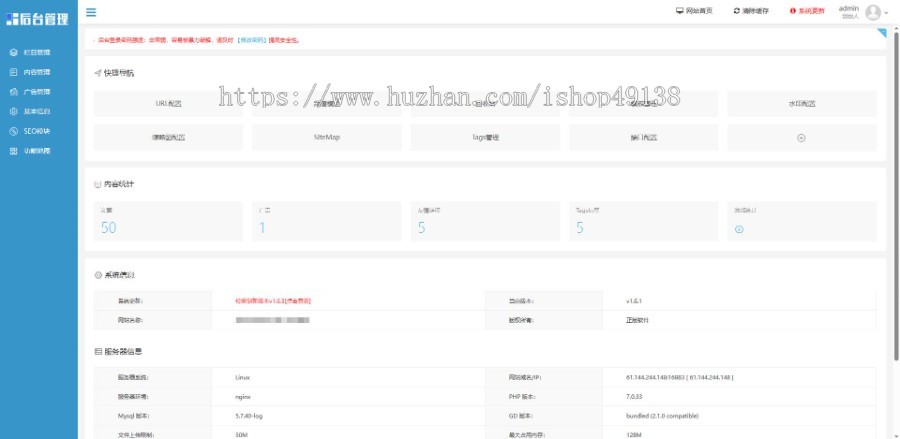
Task: Click the red 系统更新 link
Action: point(811,11)
